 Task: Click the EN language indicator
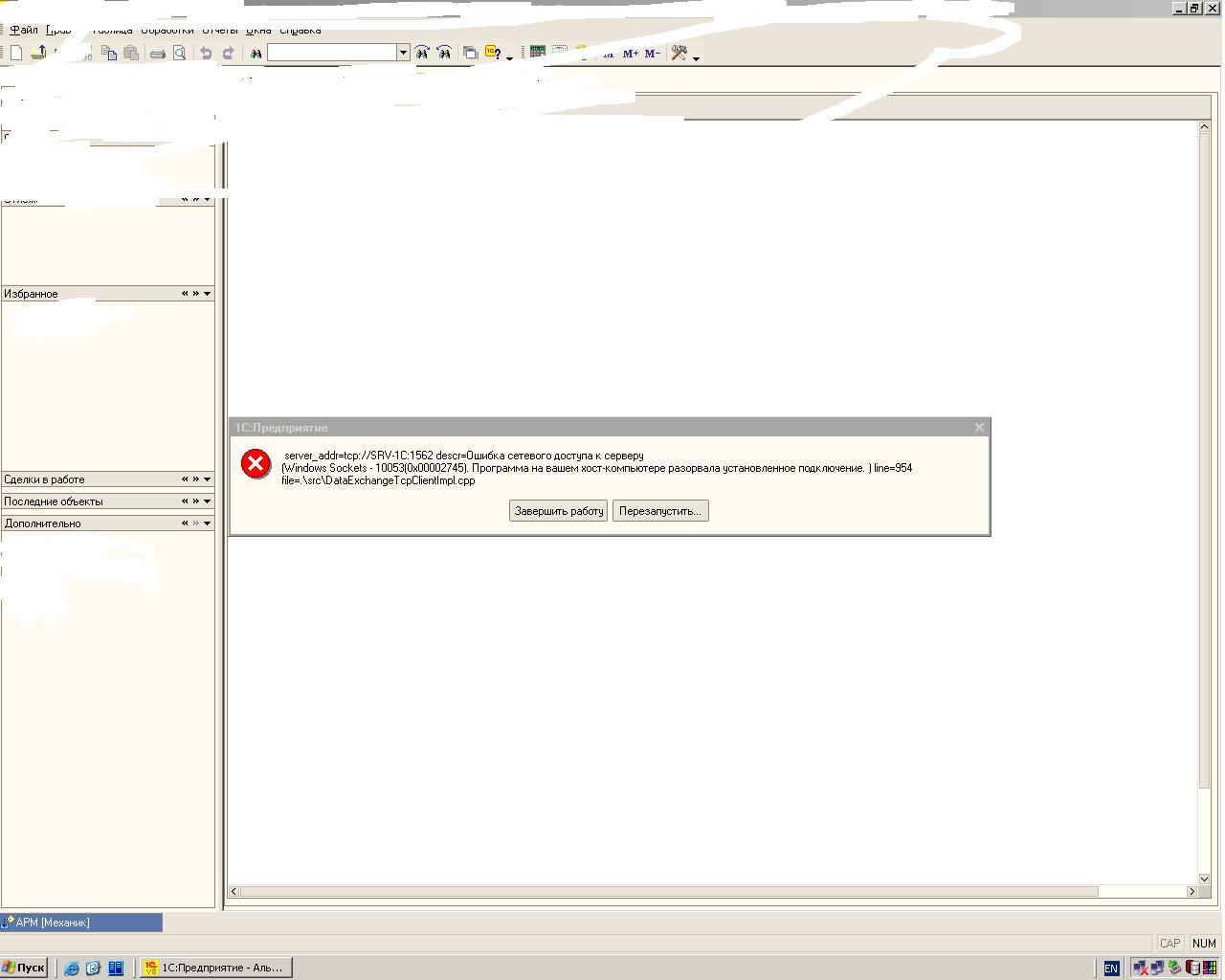[1111, 969]
